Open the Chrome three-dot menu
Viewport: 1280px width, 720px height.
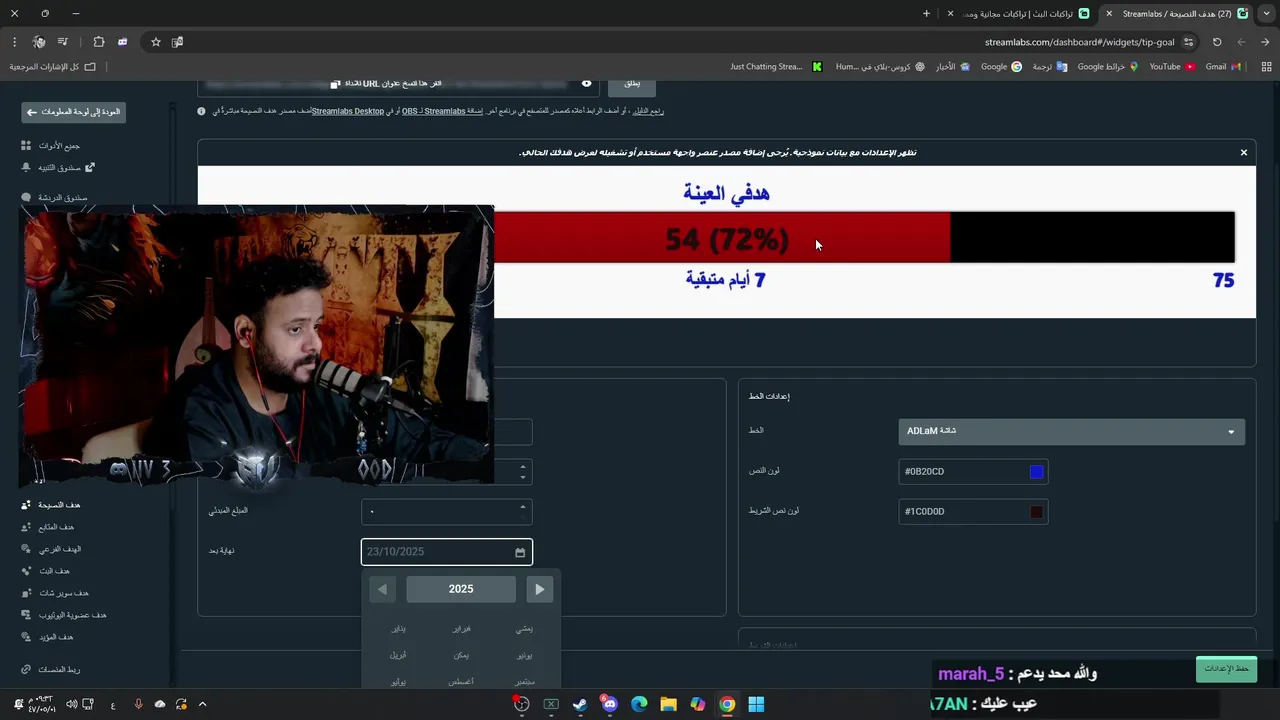click(x=14, y=42)
